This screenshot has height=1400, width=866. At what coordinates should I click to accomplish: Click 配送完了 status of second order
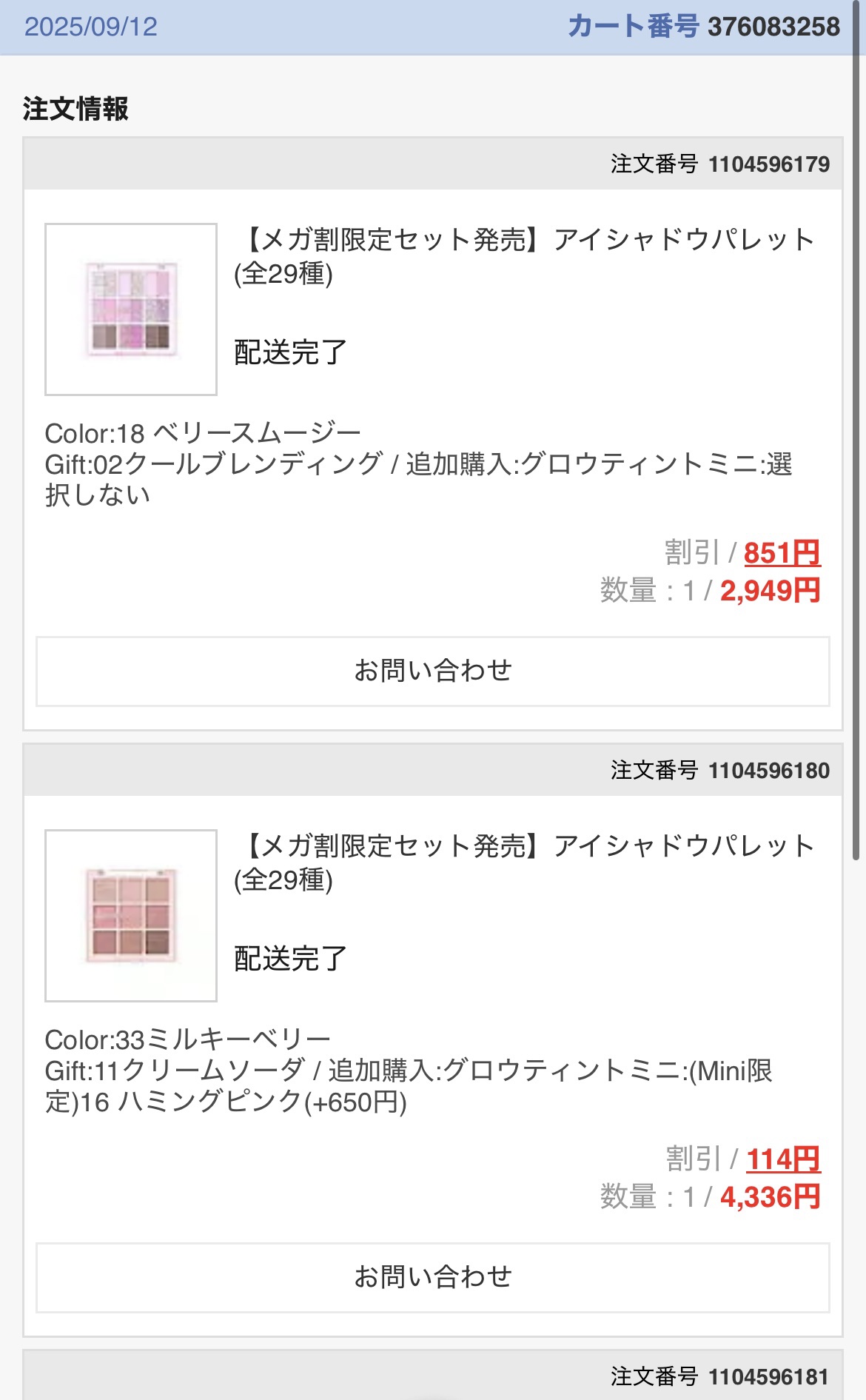[290, 959]
